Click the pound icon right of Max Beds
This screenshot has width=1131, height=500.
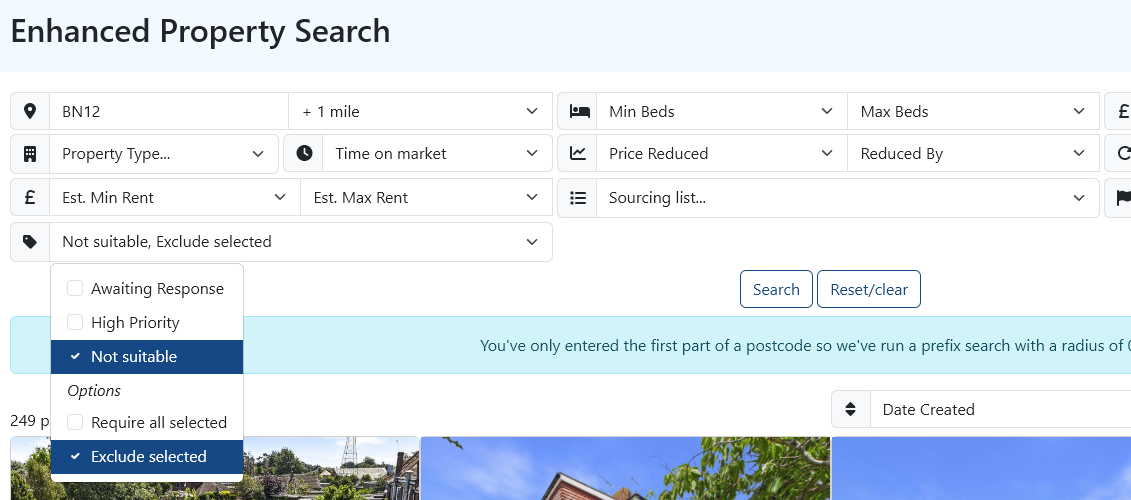click(1124, 111)
